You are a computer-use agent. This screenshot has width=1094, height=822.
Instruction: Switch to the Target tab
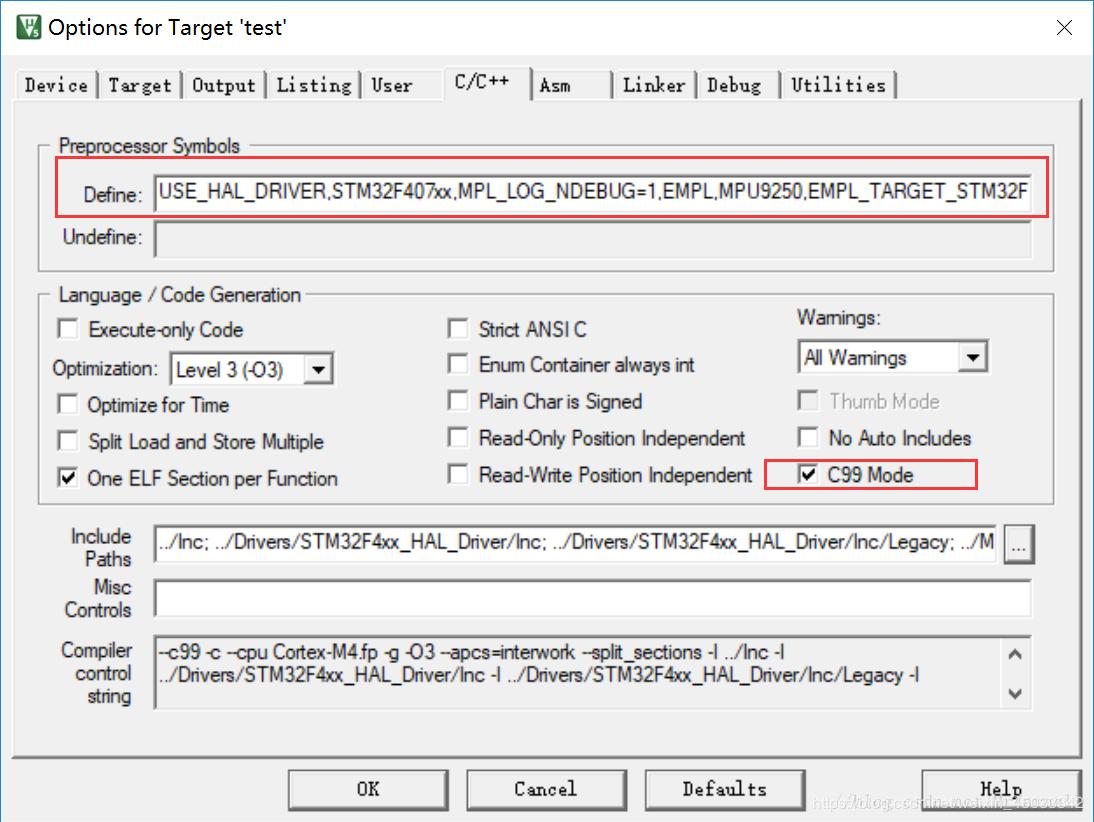coord(140,85)
